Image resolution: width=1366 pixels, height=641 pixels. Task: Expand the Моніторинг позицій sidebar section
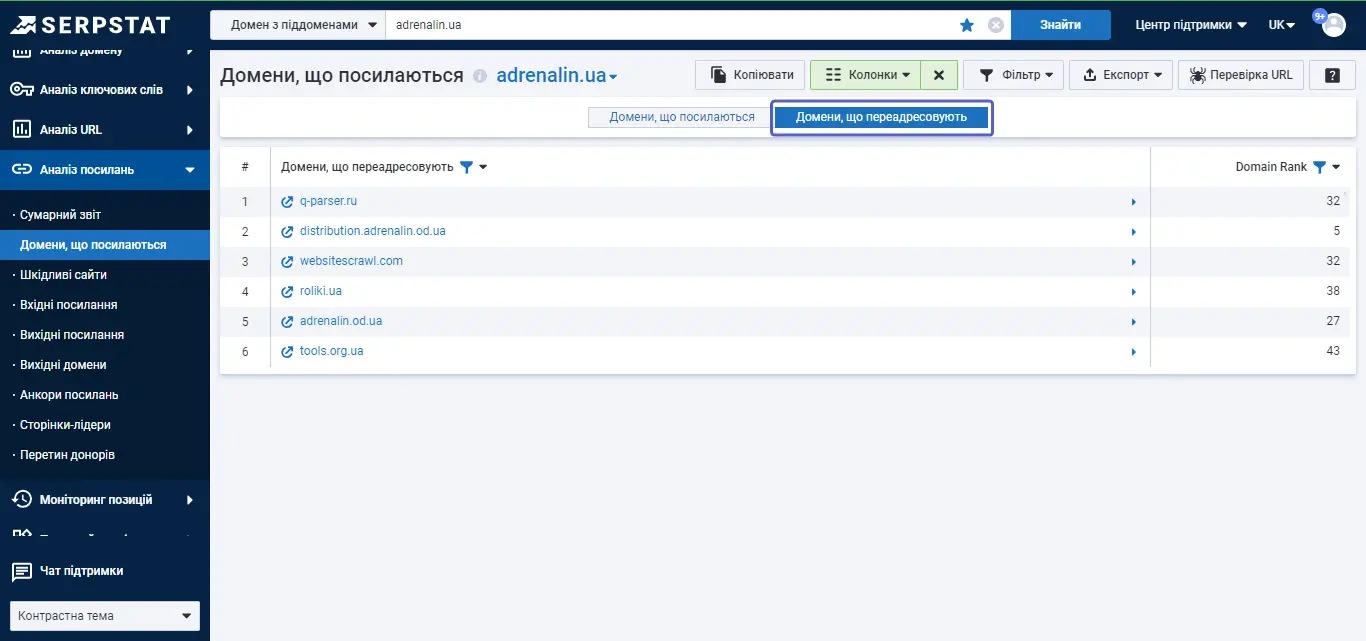[x=190, y=500]
